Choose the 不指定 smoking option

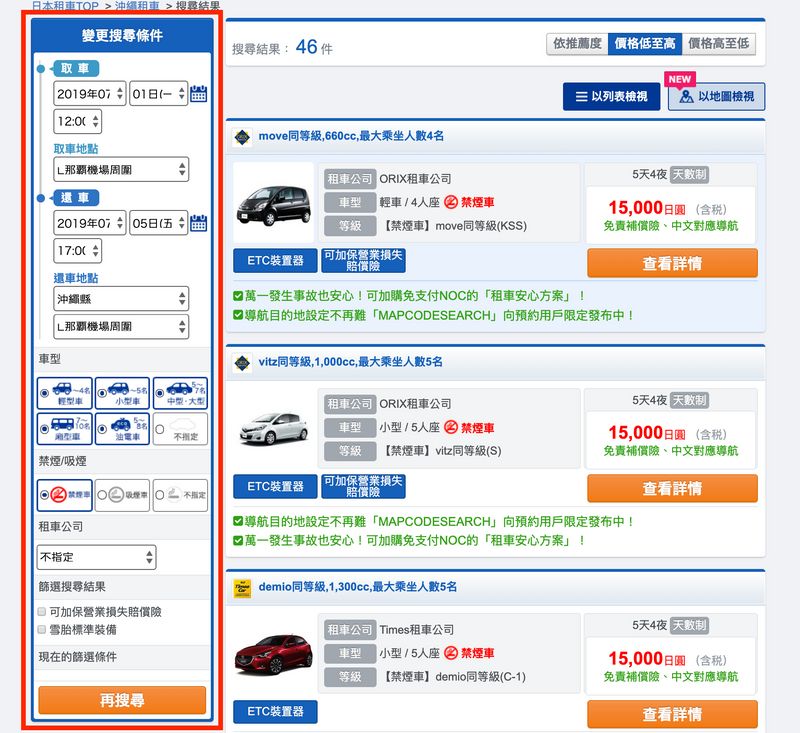point(181,495)
